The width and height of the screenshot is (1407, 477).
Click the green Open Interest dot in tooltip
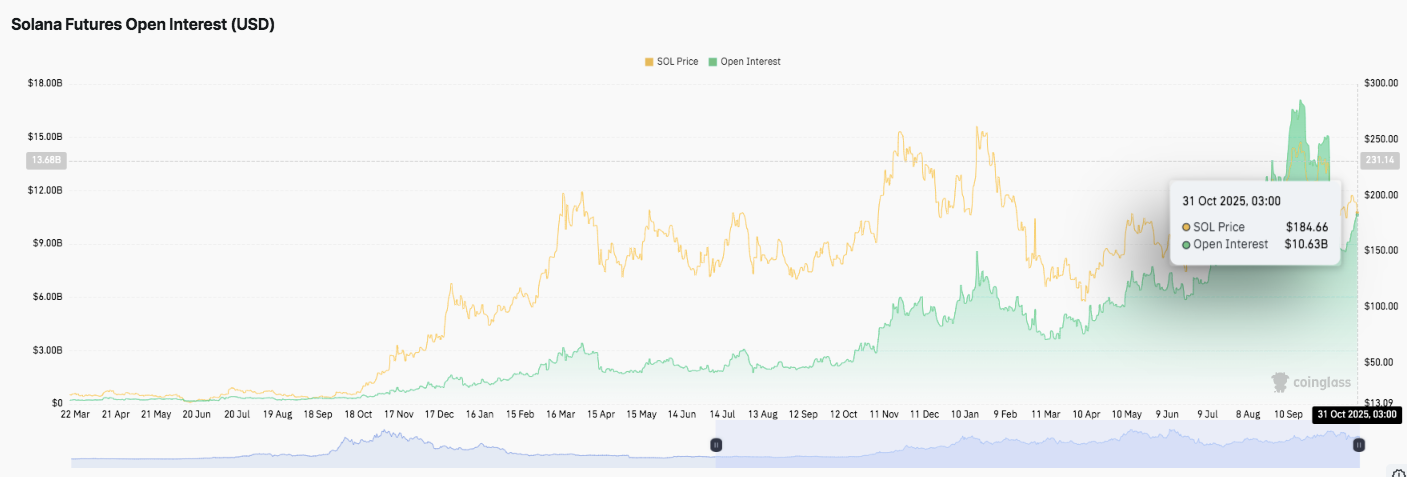coord(1186,244)
